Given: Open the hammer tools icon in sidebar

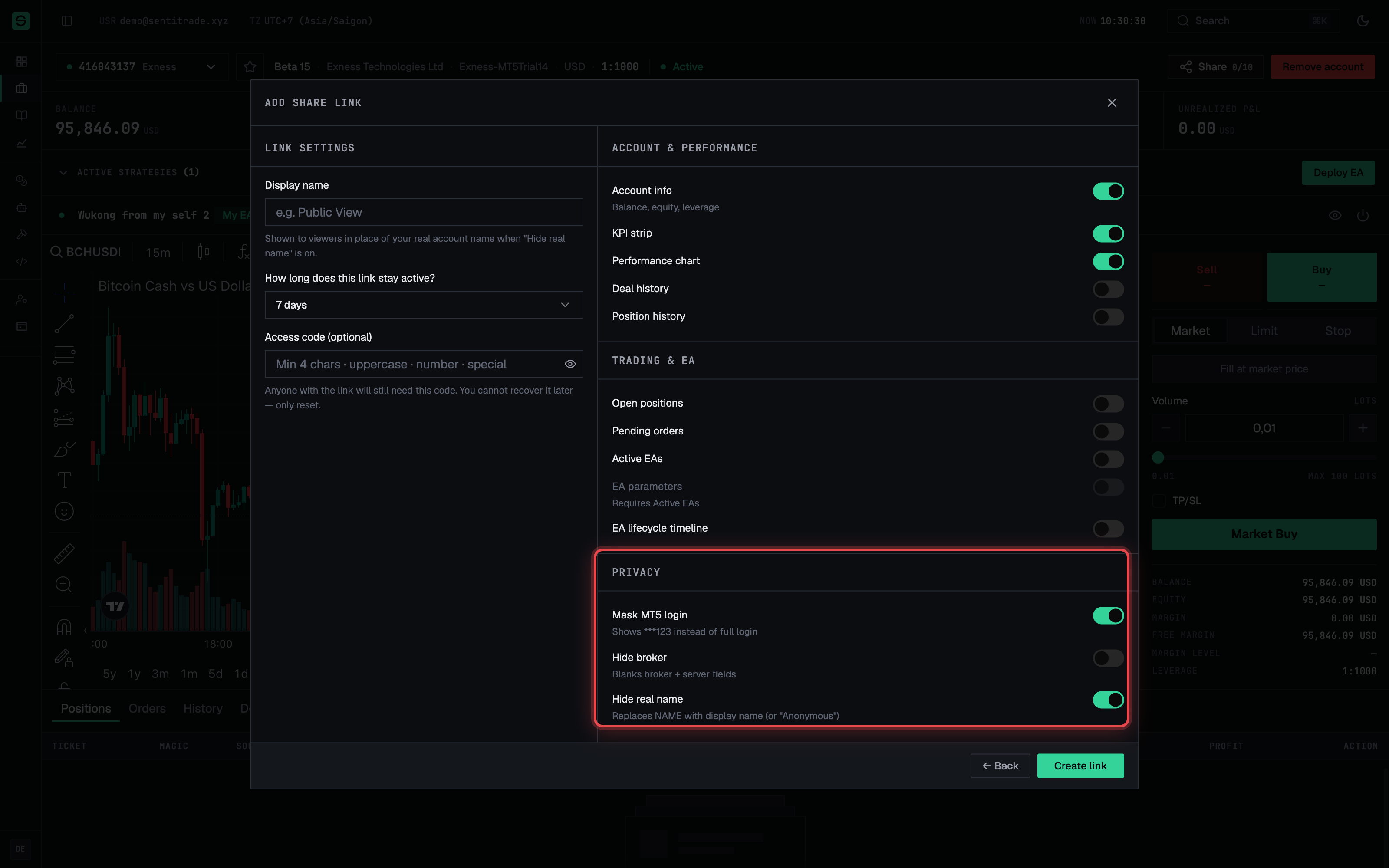Looking at the screenshot, I should point(22,234).
